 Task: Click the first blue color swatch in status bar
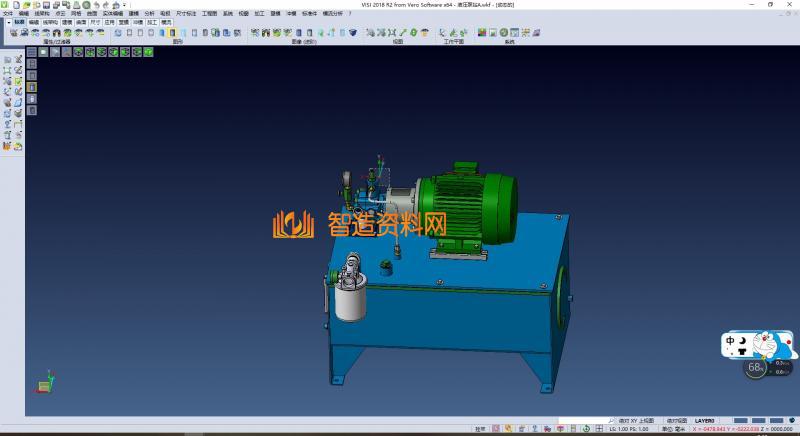pyautogui.click(x=742, y=421)
